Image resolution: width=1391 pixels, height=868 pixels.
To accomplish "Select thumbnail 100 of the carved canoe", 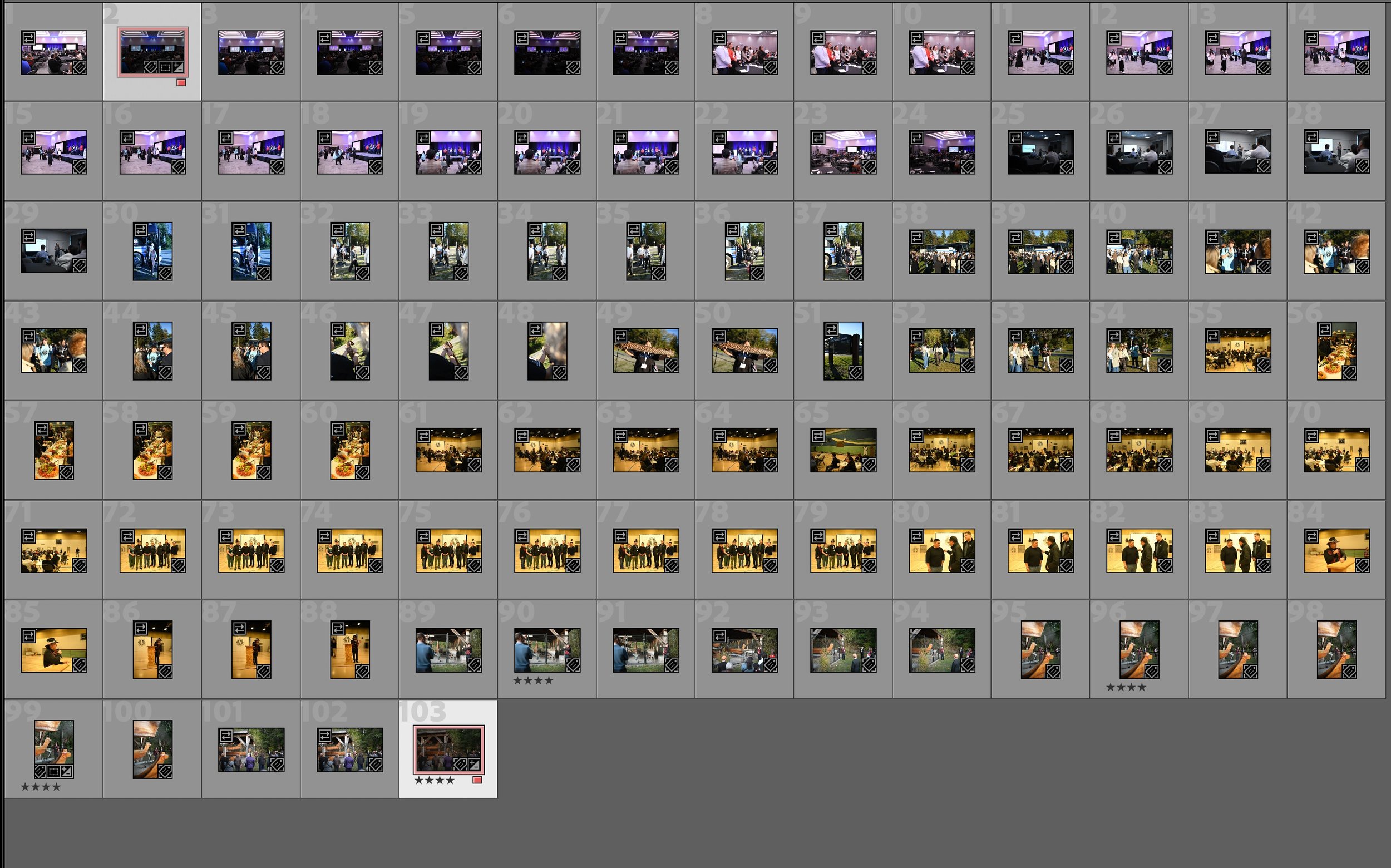I will 152,749.
